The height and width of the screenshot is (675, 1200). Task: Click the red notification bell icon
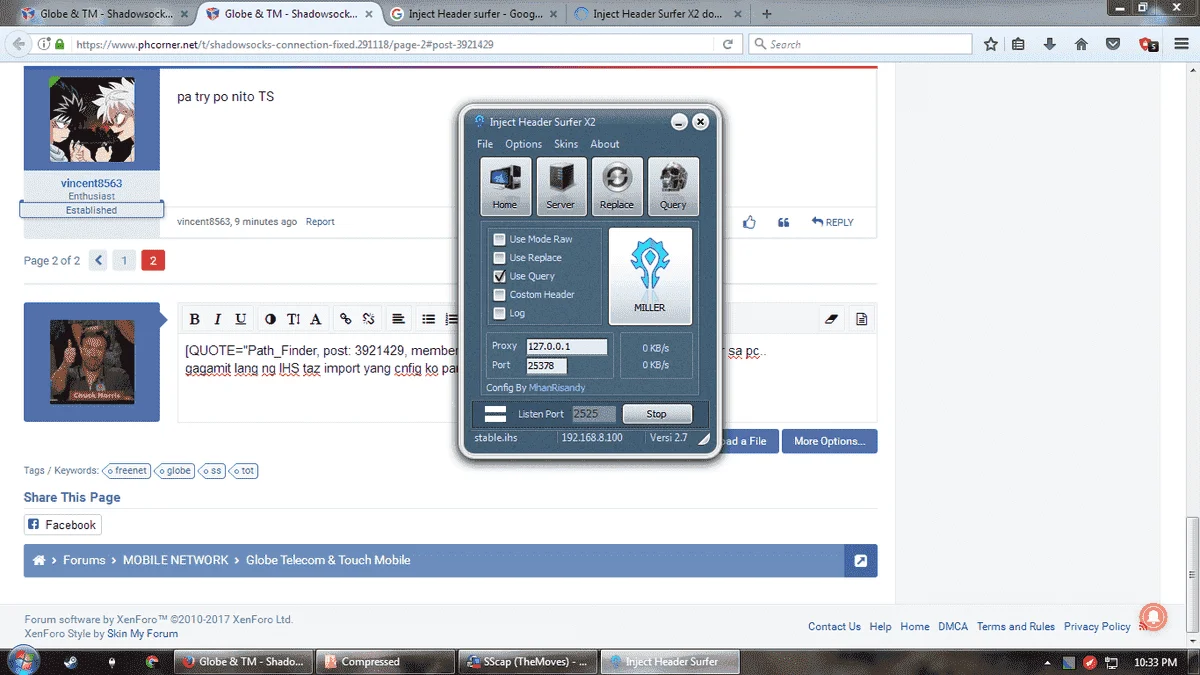point(1153,618)
